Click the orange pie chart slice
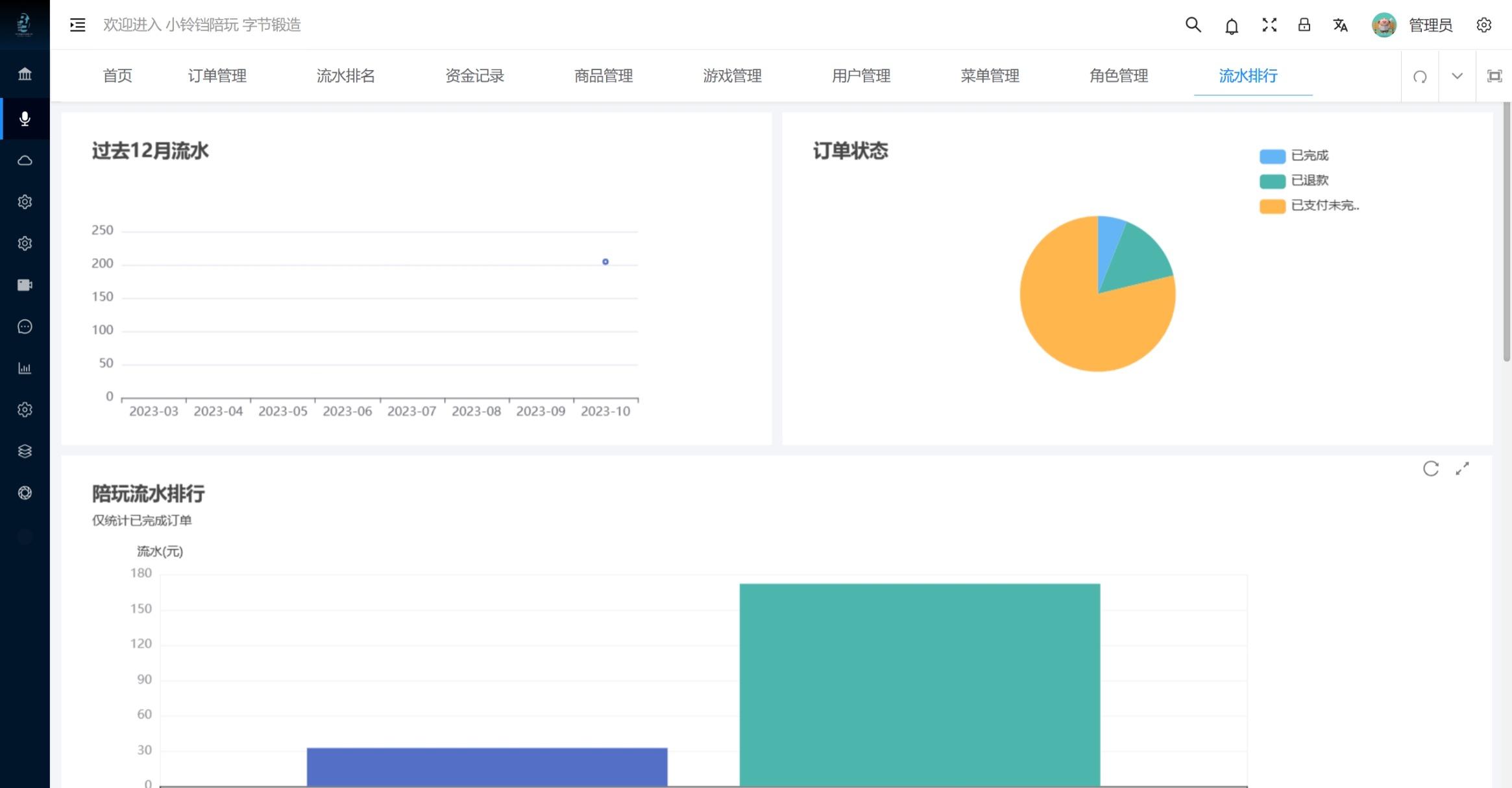This screenshot has width=1512, height=788. [1084, 324]
